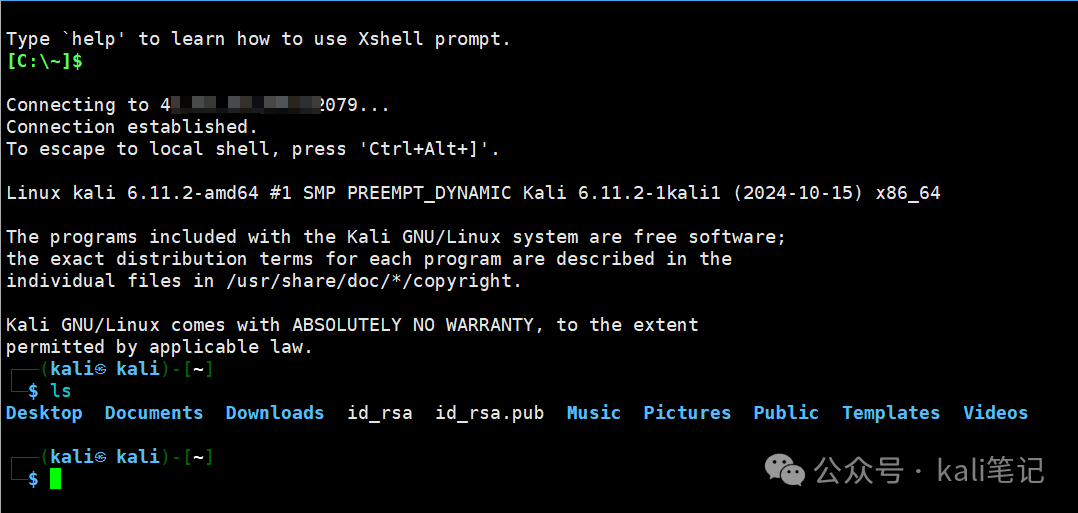Click the Downloads directory entry
This screenshot has width=1078, height=513.
coord(275,413)
